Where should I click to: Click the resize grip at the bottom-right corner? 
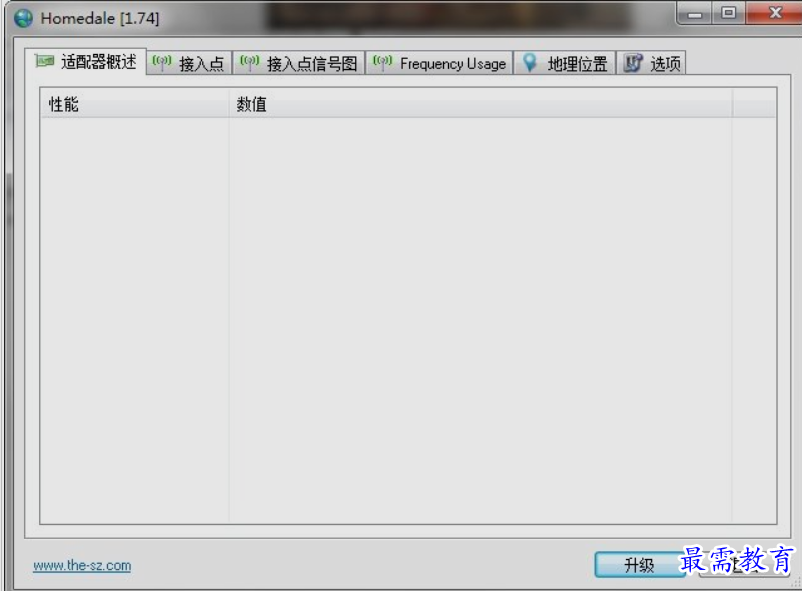click(x=793, y=583)
